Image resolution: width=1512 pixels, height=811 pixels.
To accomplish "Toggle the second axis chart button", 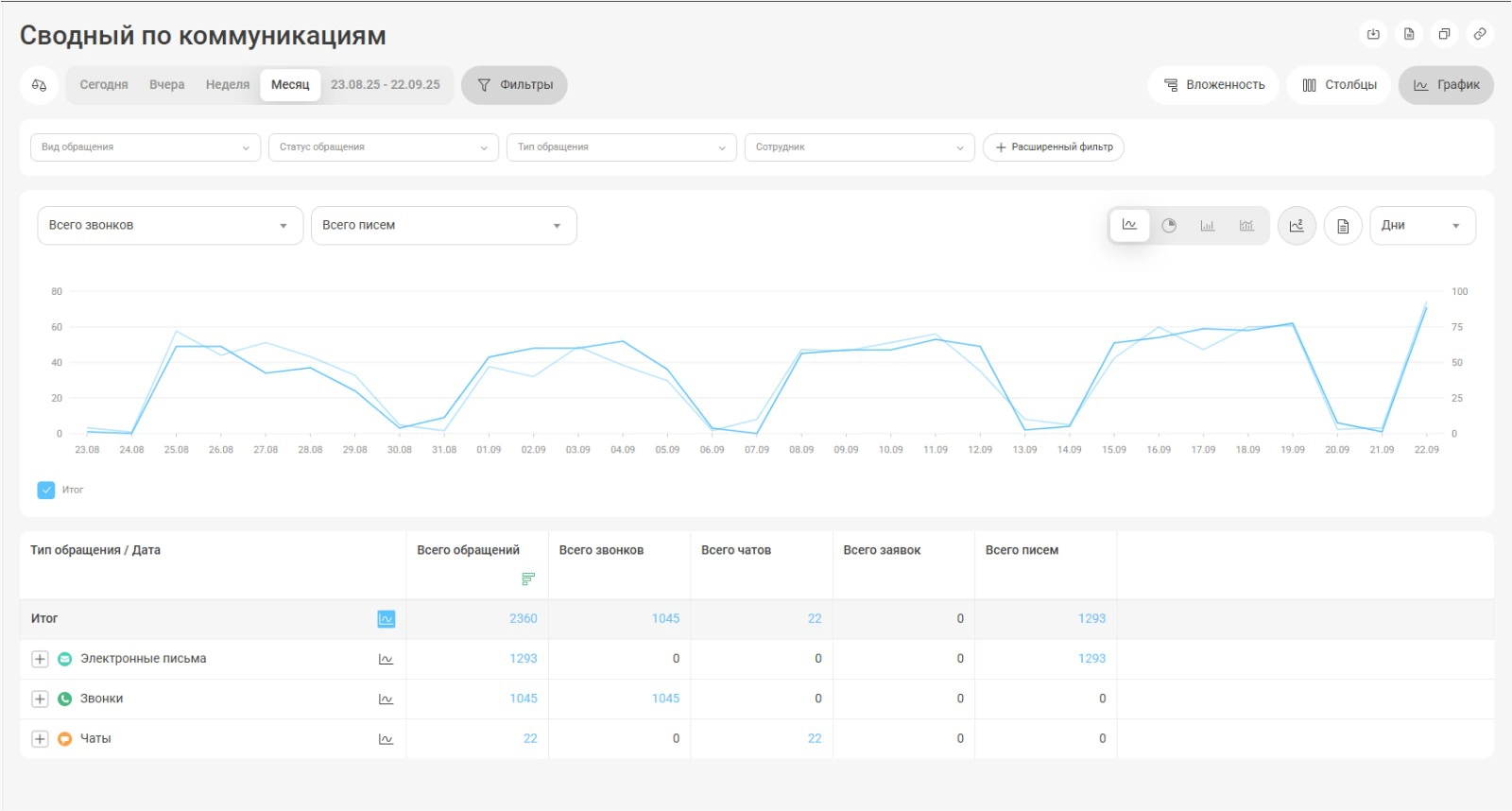I will coord(1297,226).
